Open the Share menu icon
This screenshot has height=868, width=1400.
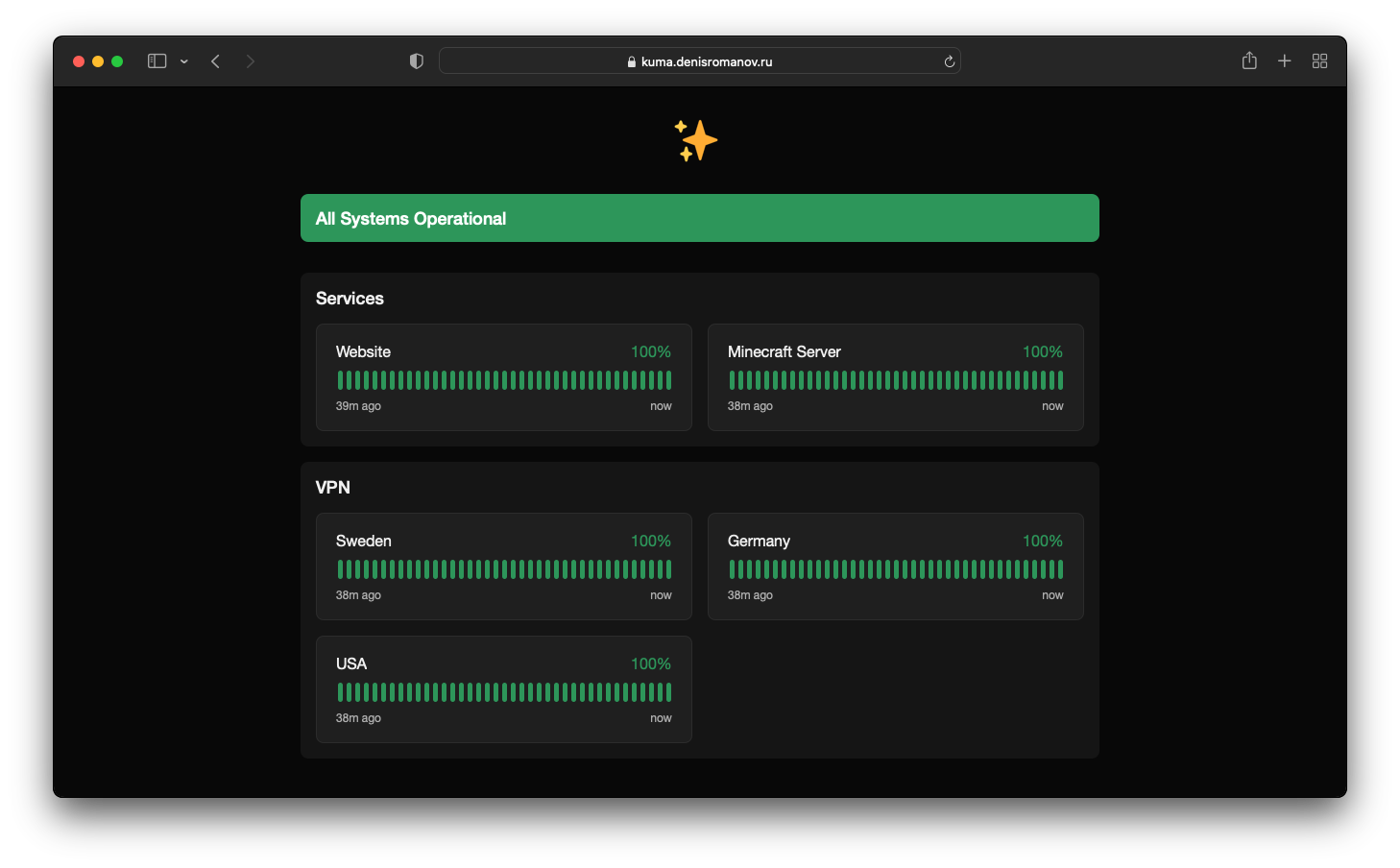(x=1249, y=61)
